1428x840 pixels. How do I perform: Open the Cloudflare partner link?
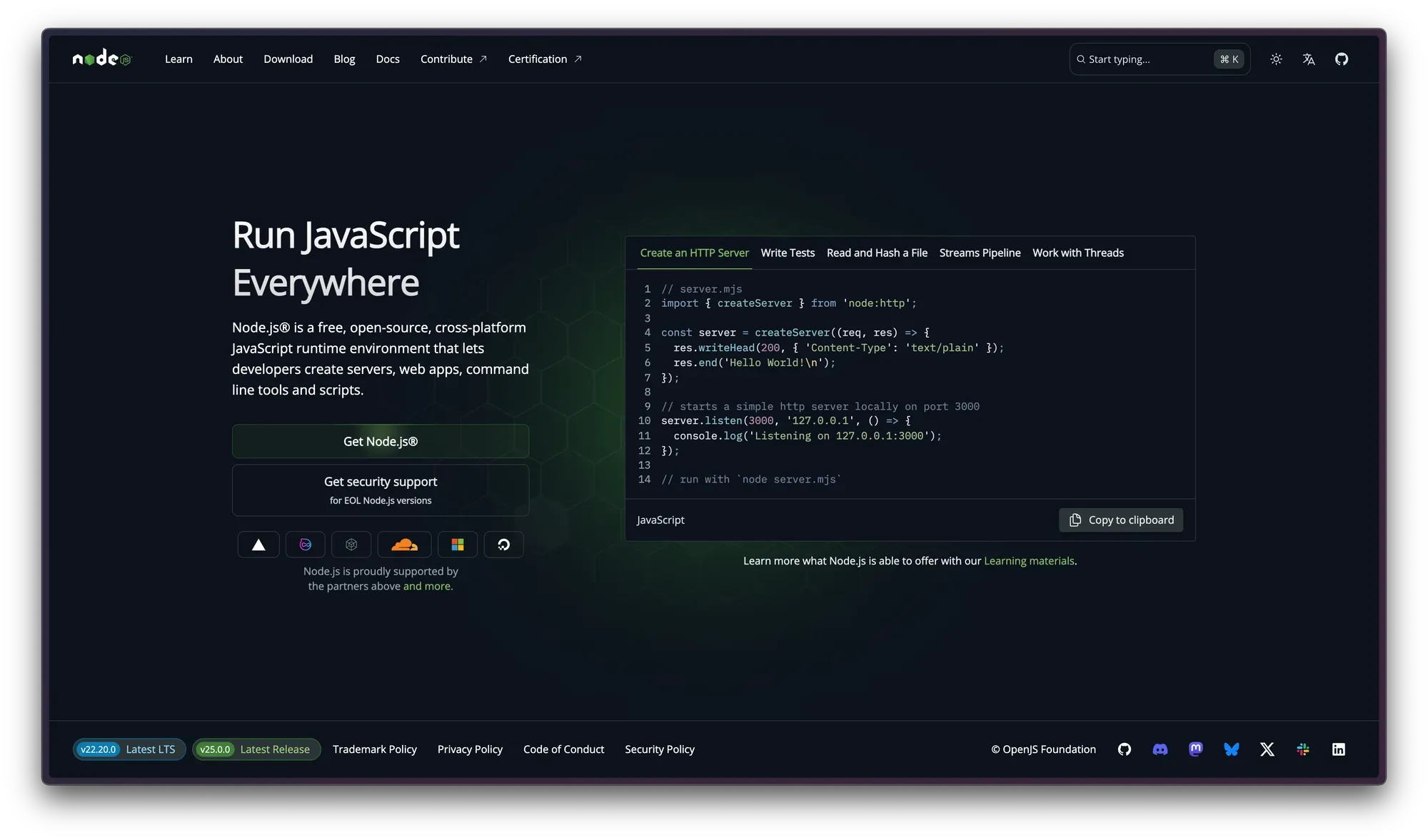[x=405, y=544]
